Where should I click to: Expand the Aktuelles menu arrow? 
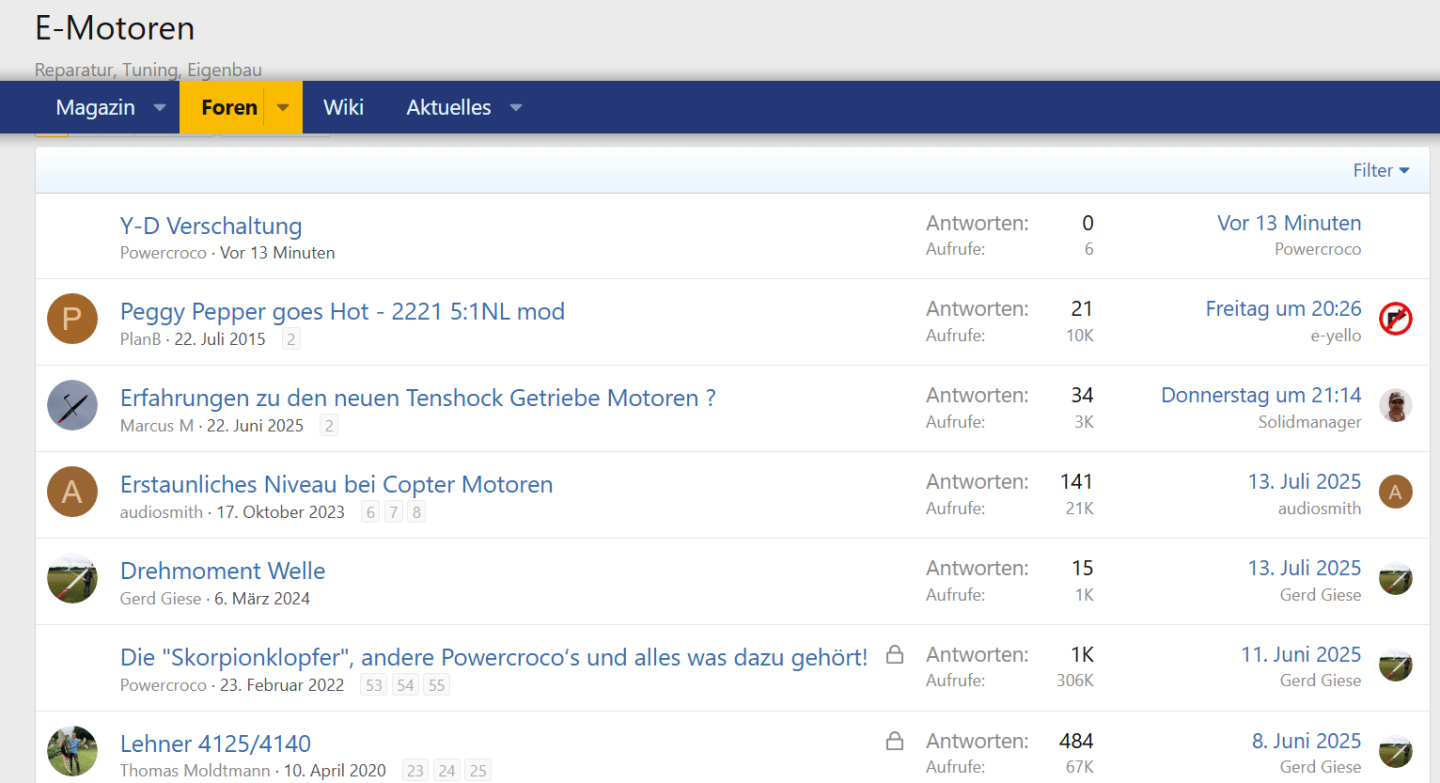516,107
